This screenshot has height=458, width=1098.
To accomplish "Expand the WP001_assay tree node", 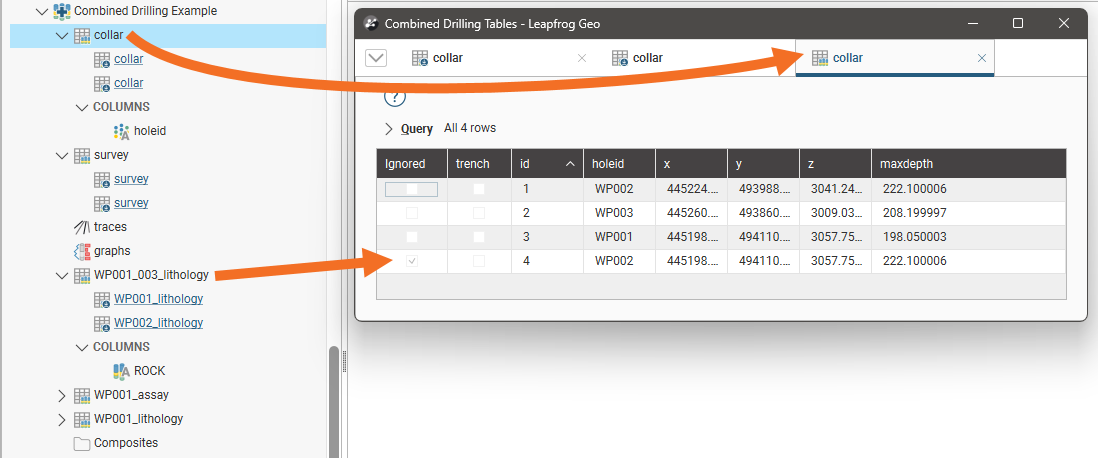I will (x=62, y=395).
